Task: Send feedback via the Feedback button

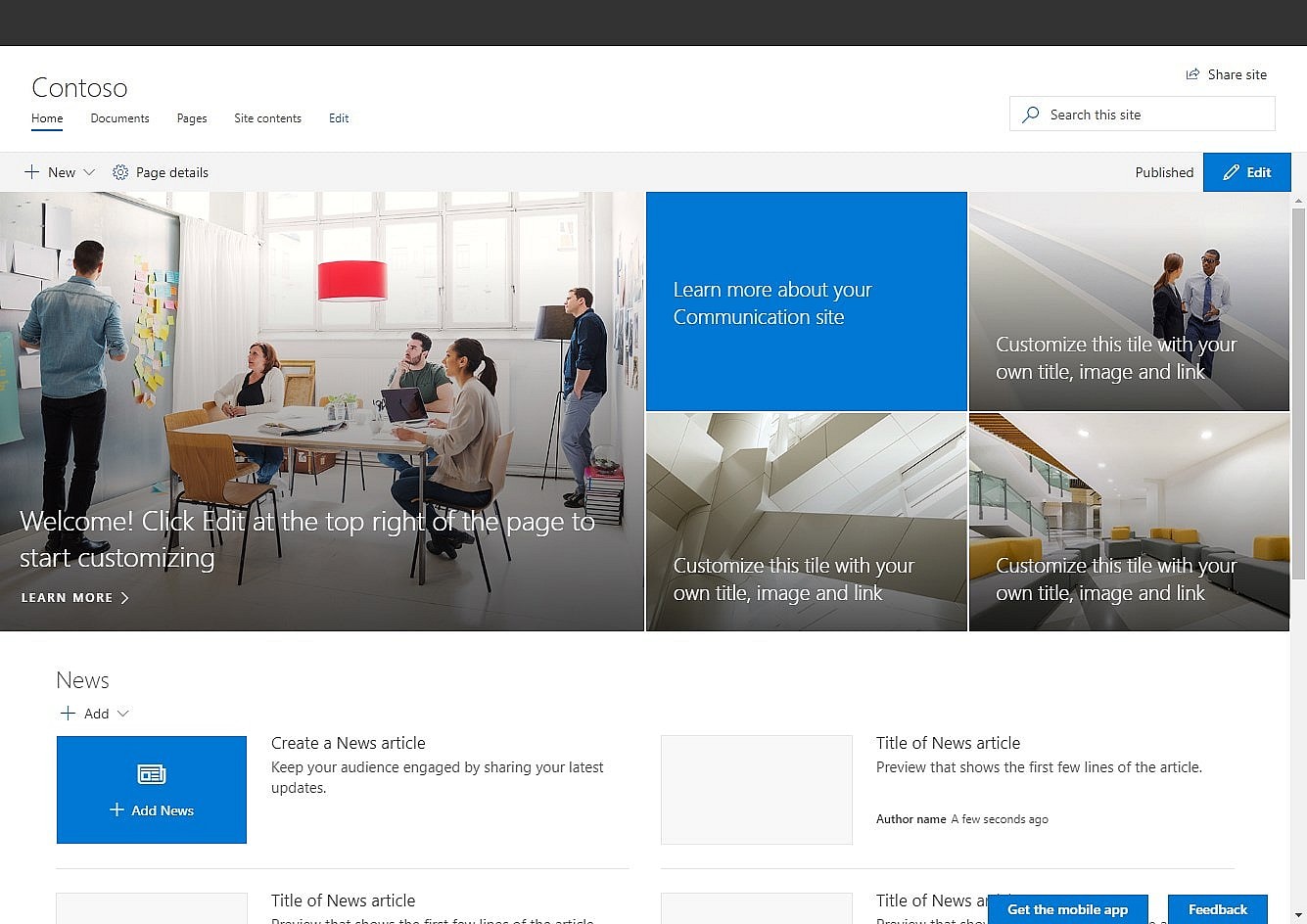Action: click(1217, 909)
